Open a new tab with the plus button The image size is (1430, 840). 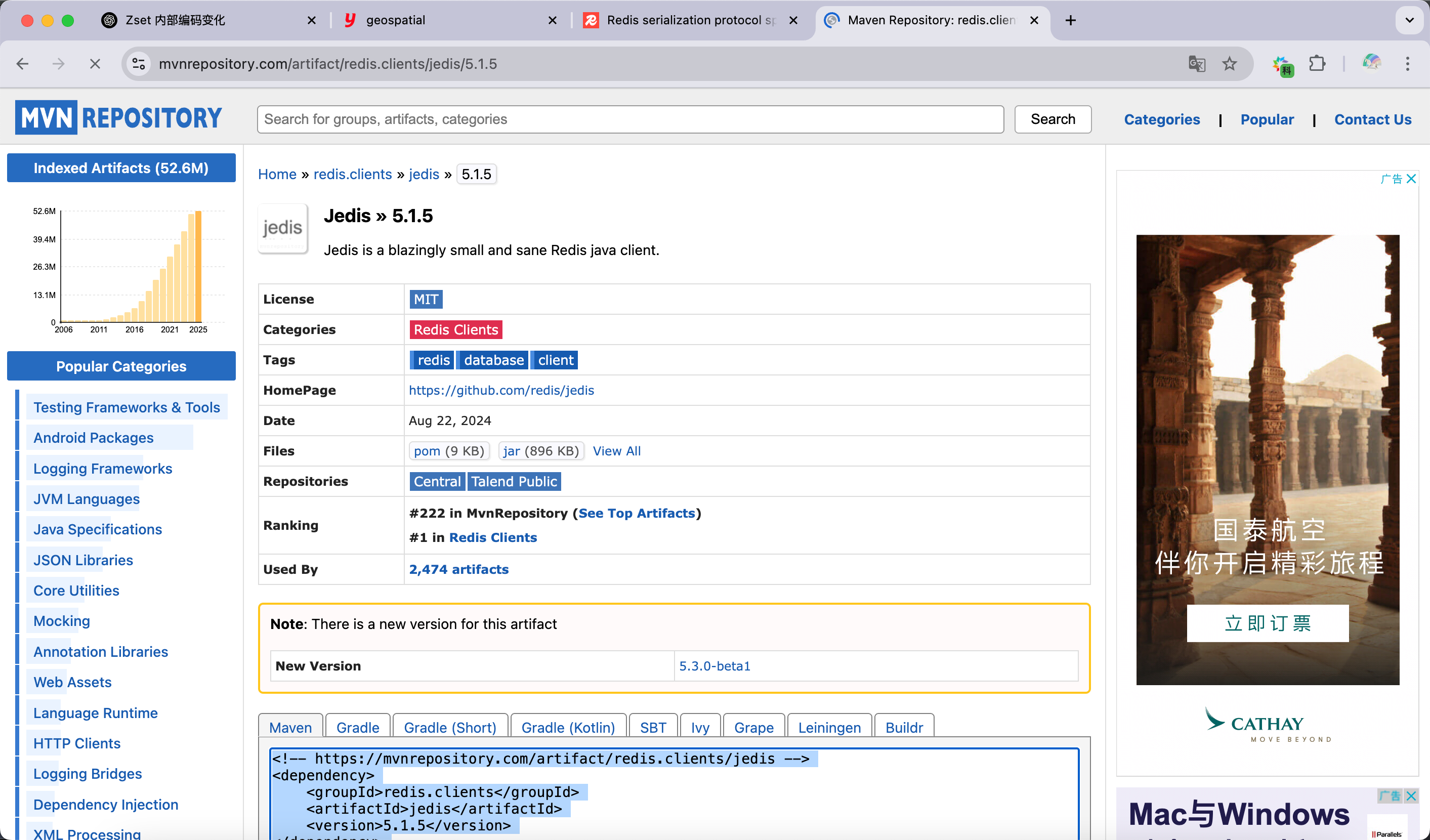pos(1070,20)
